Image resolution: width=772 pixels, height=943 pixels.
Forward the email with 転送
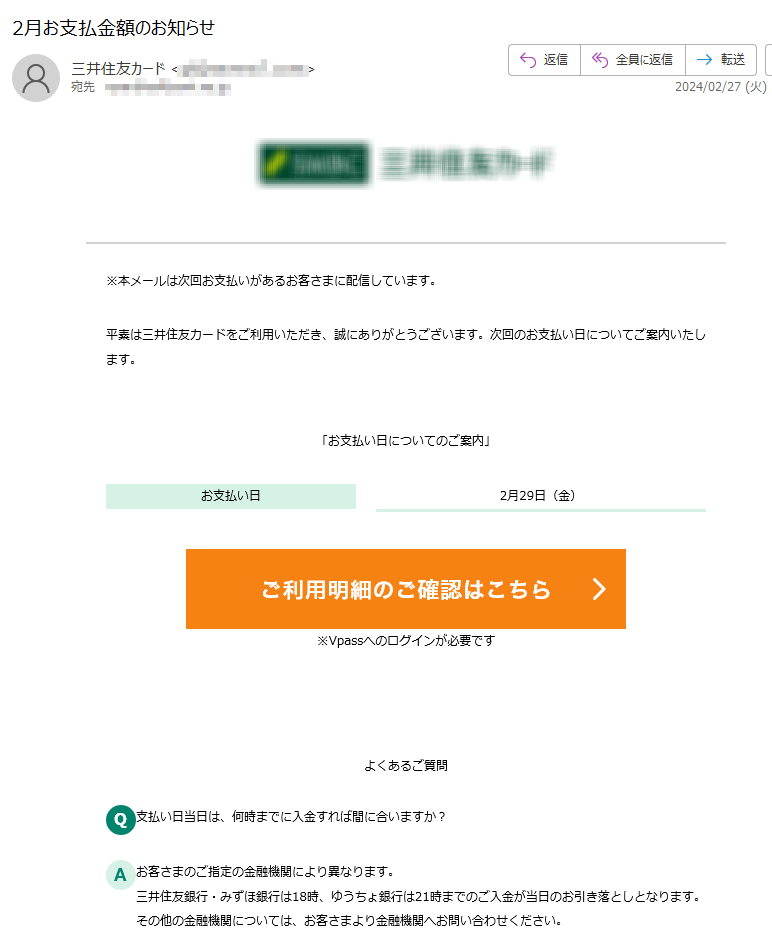(x=721, y=60)
